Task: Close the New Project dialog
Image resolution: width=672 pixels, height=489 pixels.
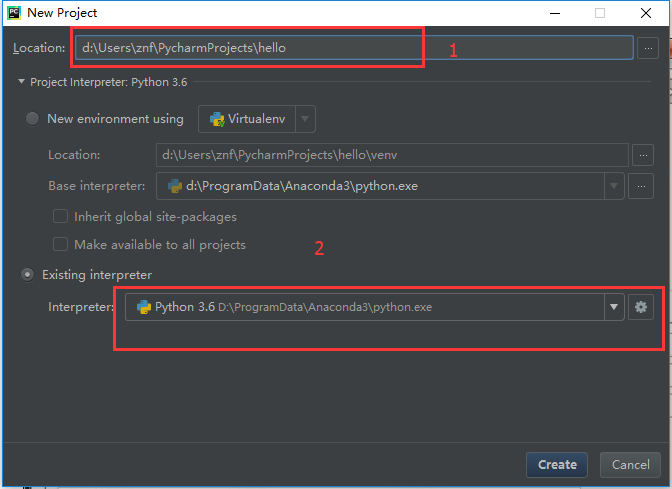Action: [646, 13]
